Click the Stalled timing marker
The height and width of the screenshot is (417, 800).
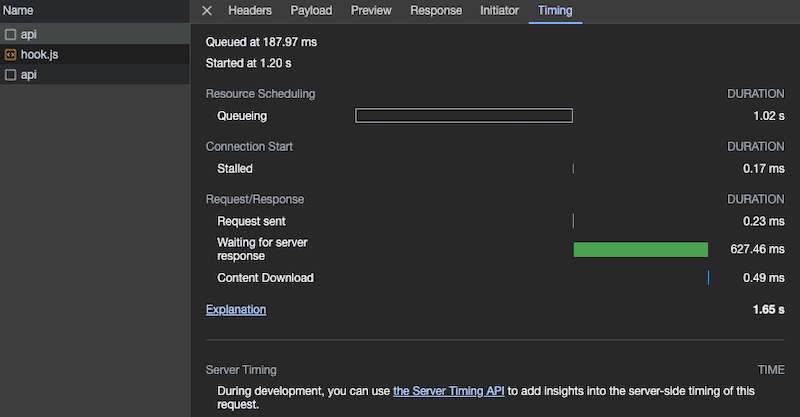[573, 169]
